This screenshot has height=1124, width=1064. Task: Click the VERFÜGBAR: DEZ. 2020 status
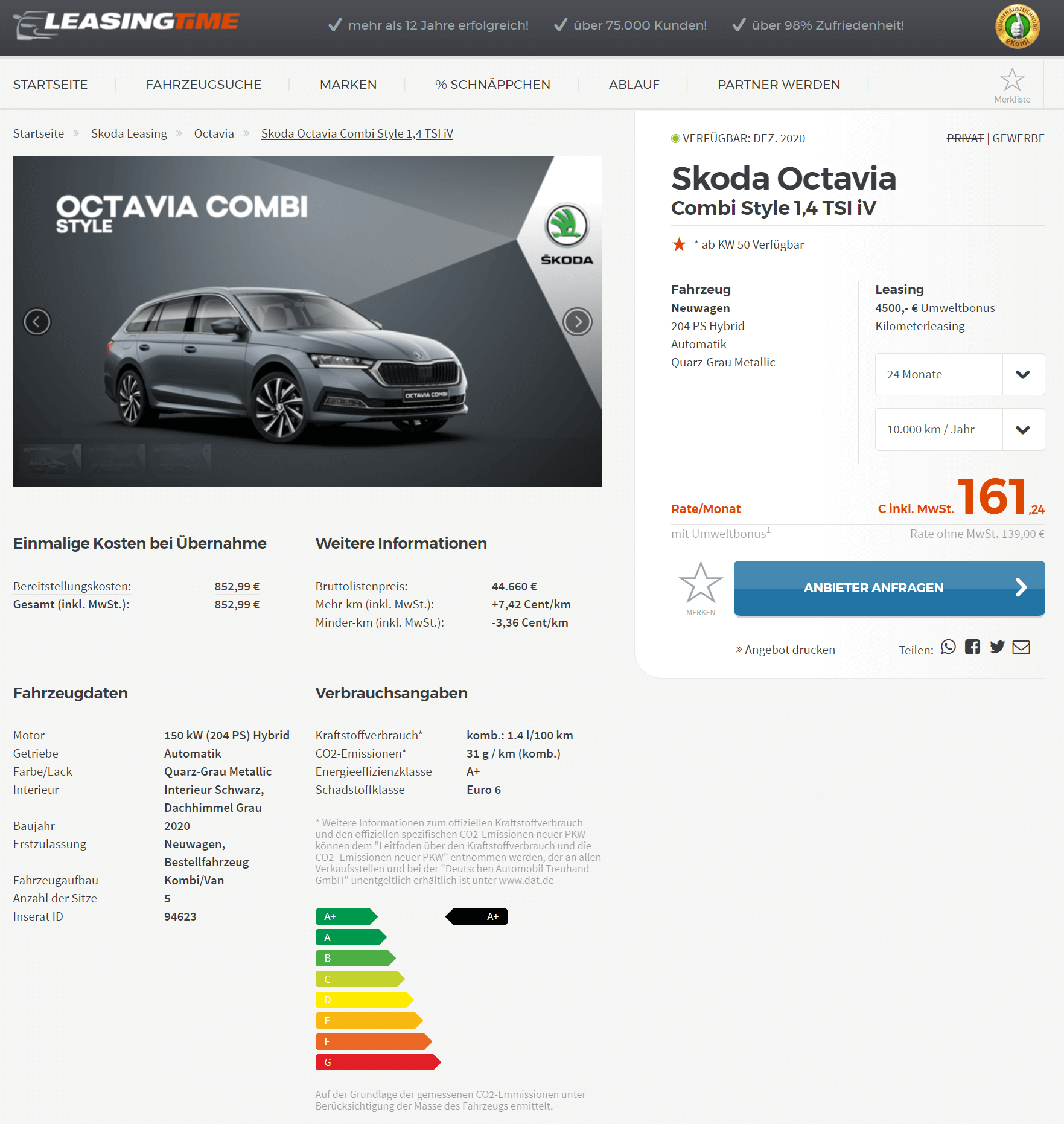[738, 138]
